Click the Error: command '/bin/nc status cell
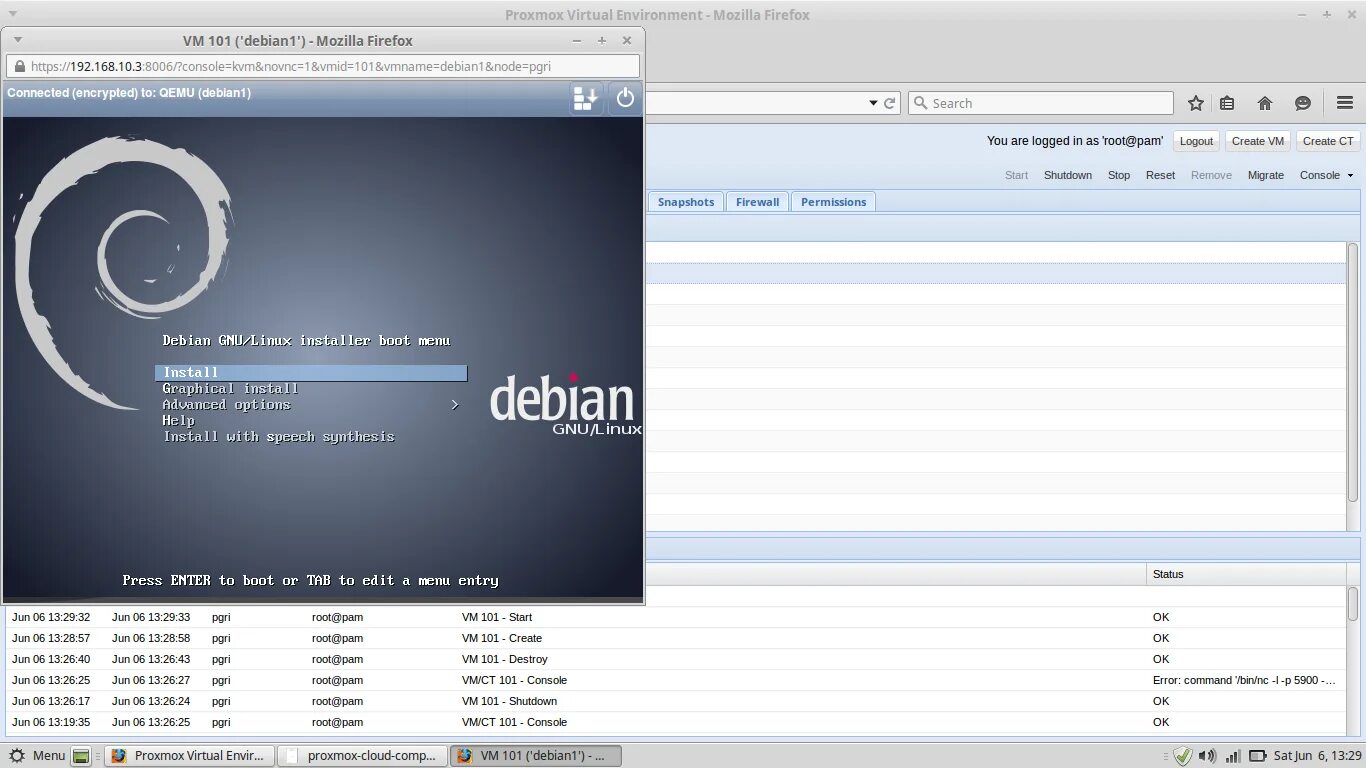This screenshot has height=768, width=1366. (x=1244, y=680)
